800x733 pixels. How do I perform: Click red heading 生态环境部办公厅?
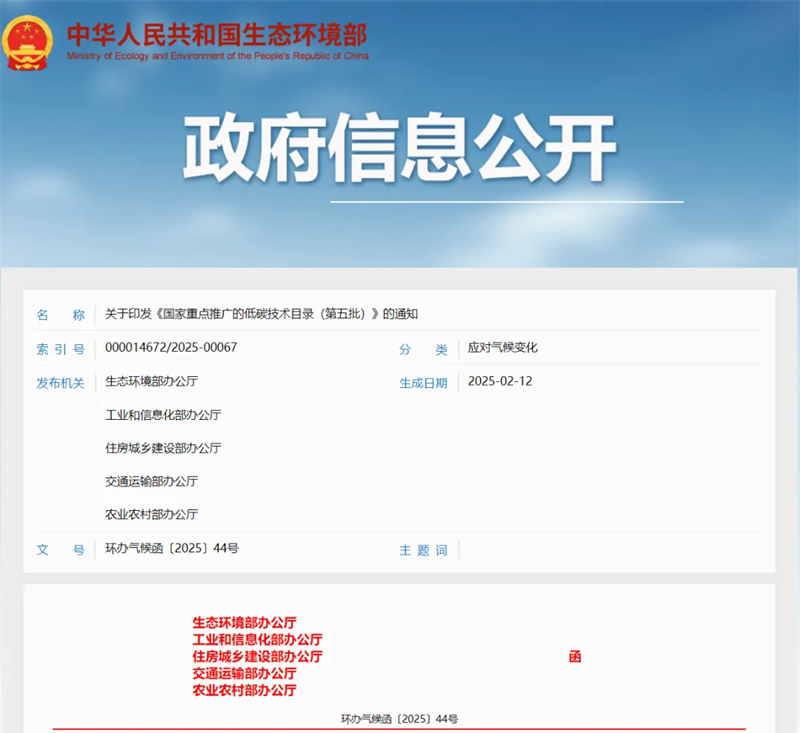pyautogui.click(x=244, y=622)
